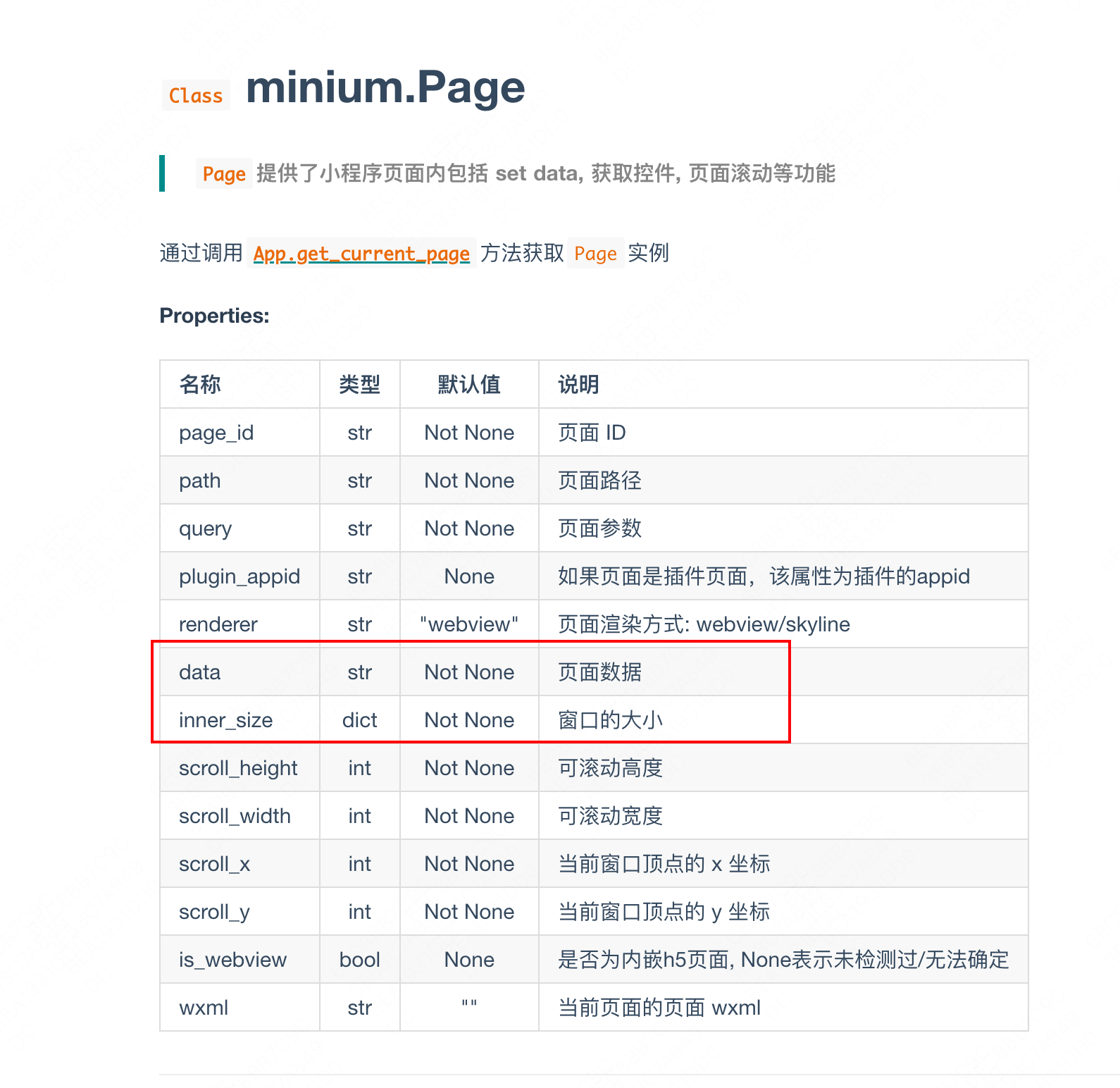Click the minium.Page heading

(385, 87)
